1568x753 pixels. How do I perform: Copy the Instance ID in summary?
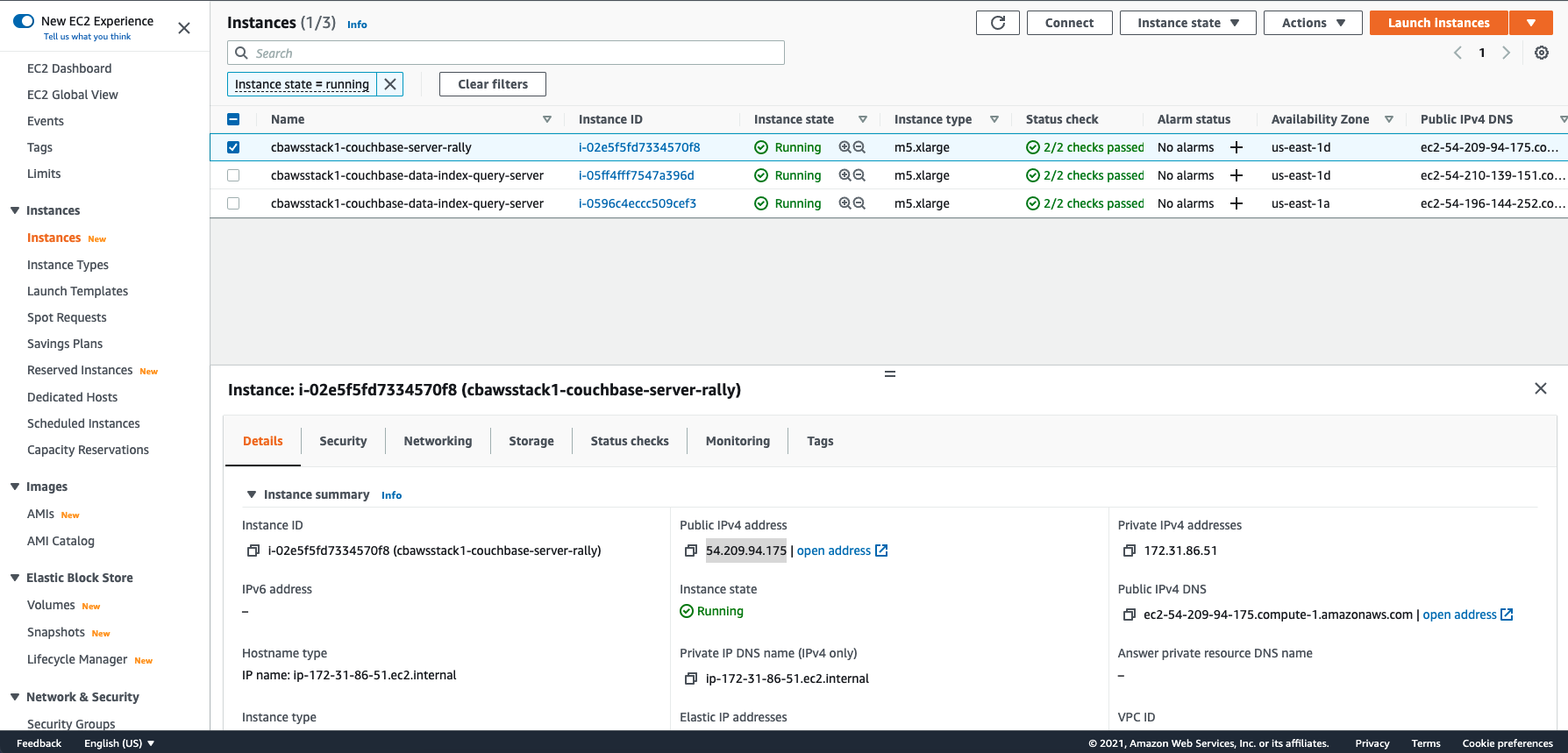pos(253,551)
